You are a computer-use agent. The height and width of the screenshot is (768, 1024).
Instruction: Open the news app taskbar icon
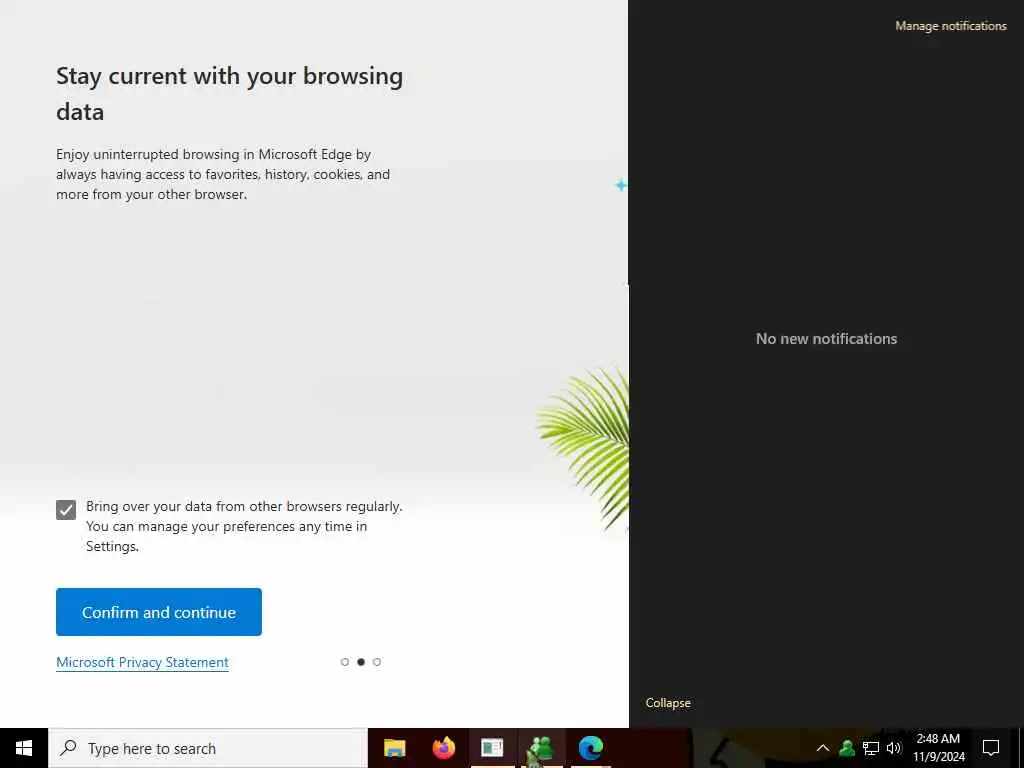tap(492, 748)
